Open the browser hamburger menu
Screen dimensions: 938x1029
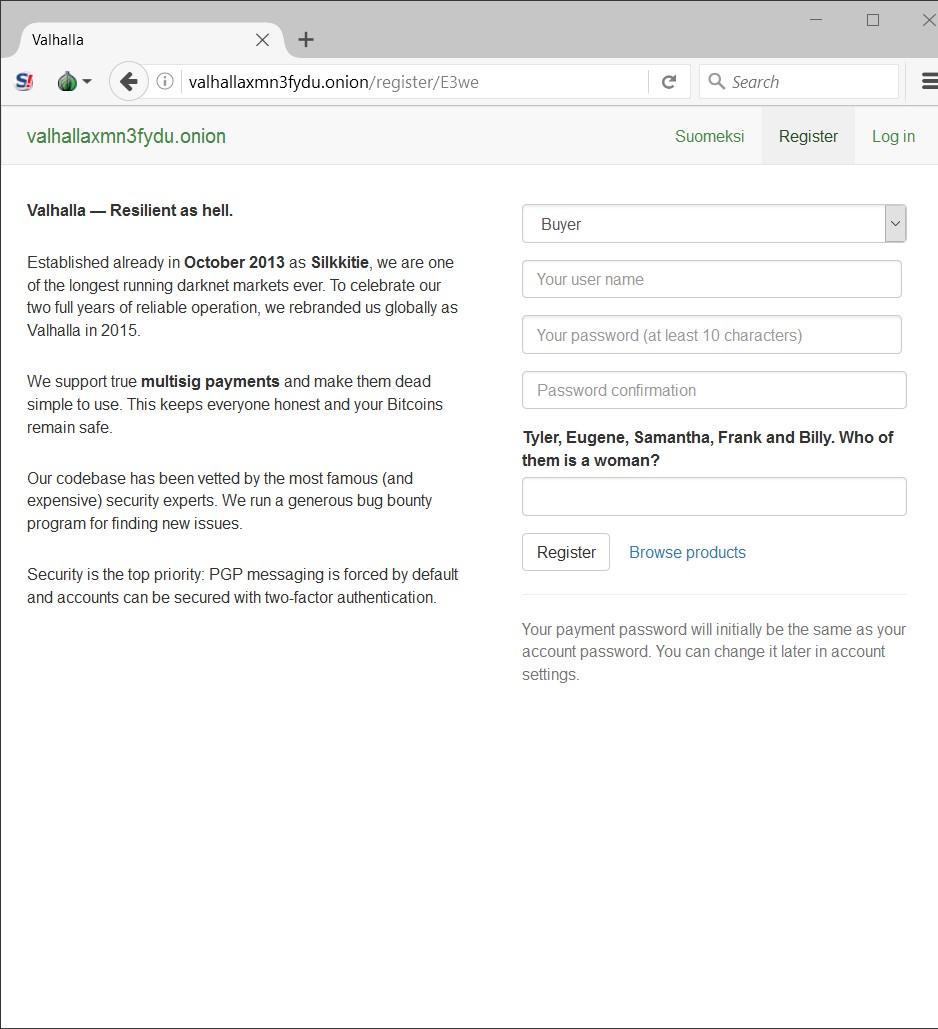click(929, 81)
